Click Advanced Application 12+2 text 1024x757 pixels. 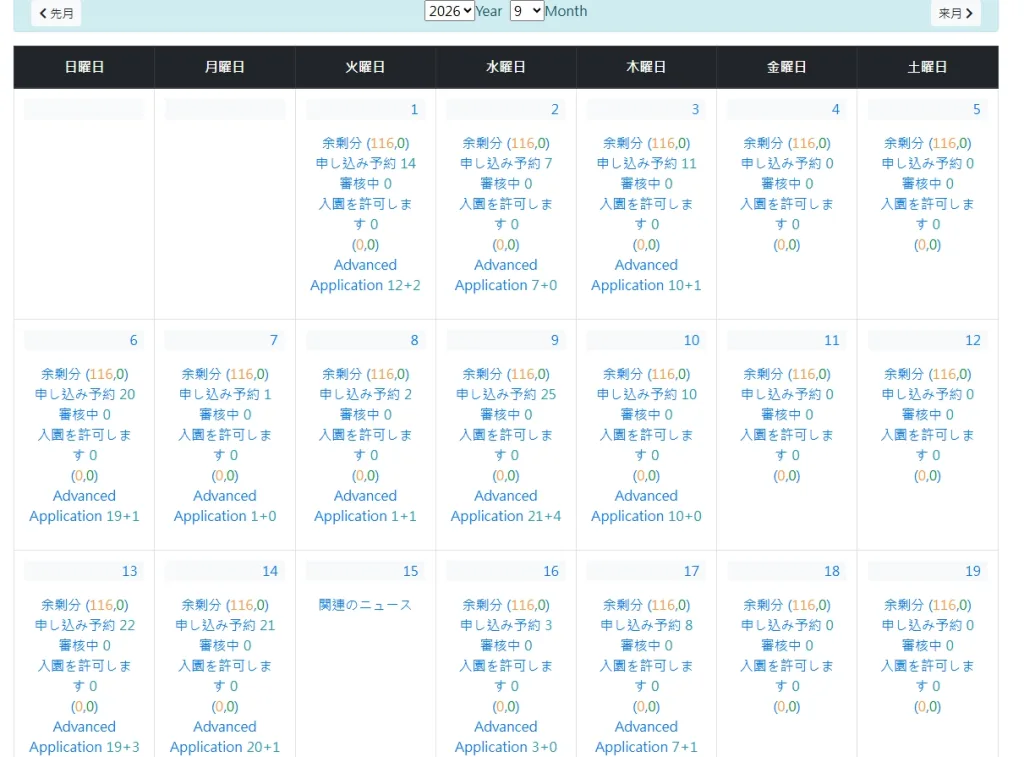tap(365, 275)
